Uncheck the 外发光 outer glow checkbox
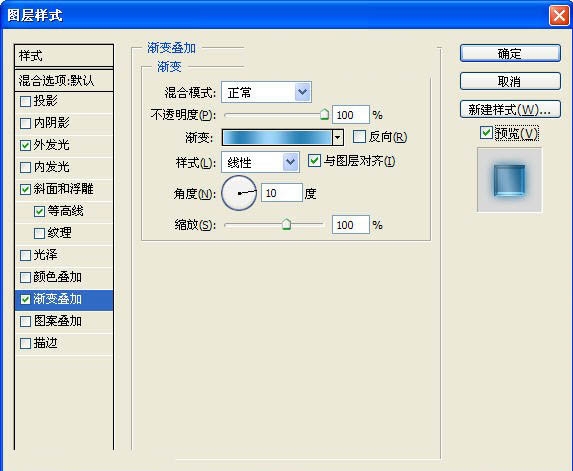Viewport: 573px width, 471px height. (25, 145)
